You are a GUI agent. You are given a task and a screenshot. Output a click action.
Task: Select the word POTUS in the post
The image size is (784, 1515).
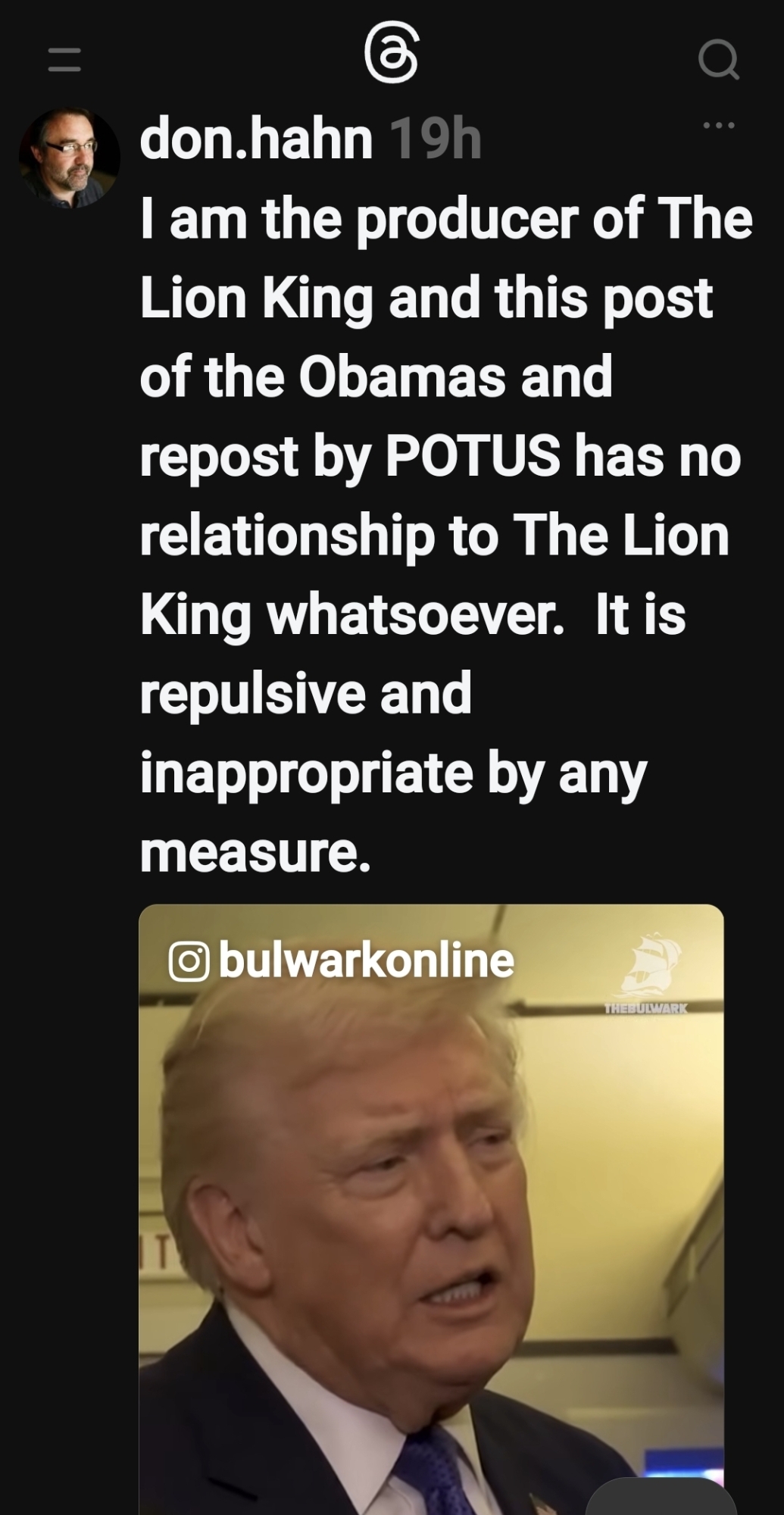473,458
